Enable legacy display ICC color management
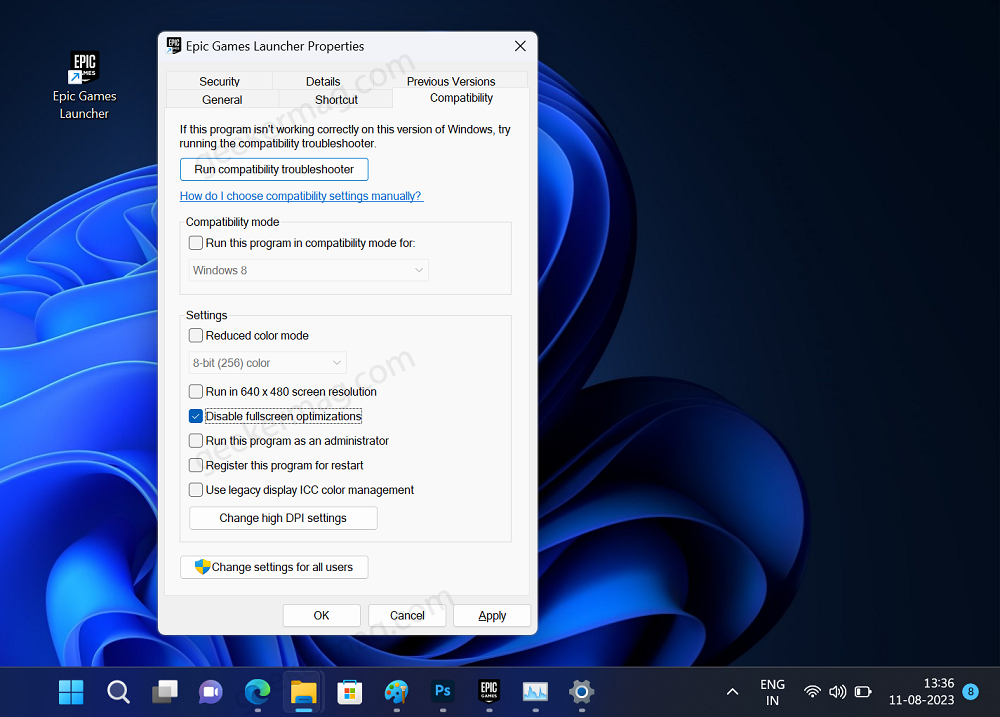Image resolution: width=1000 pixels, height=717 pixels. pyautogui.click(x=196, y=490)
